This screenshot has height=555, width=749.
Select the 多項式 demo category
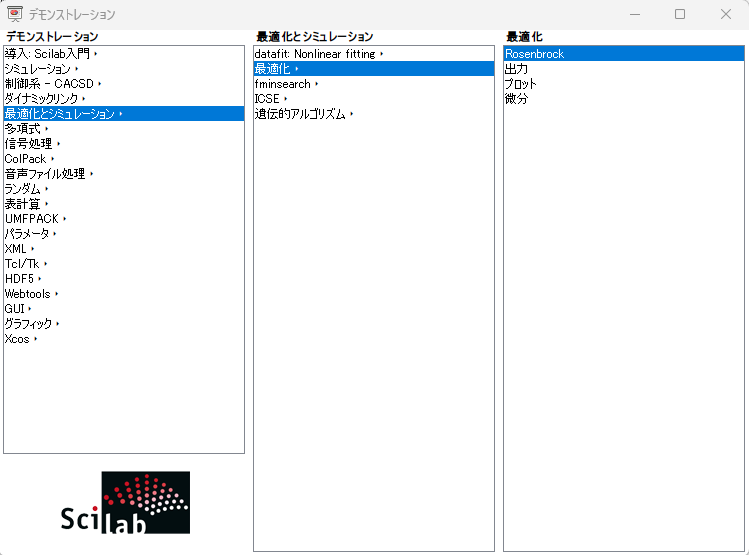[23, 129]
